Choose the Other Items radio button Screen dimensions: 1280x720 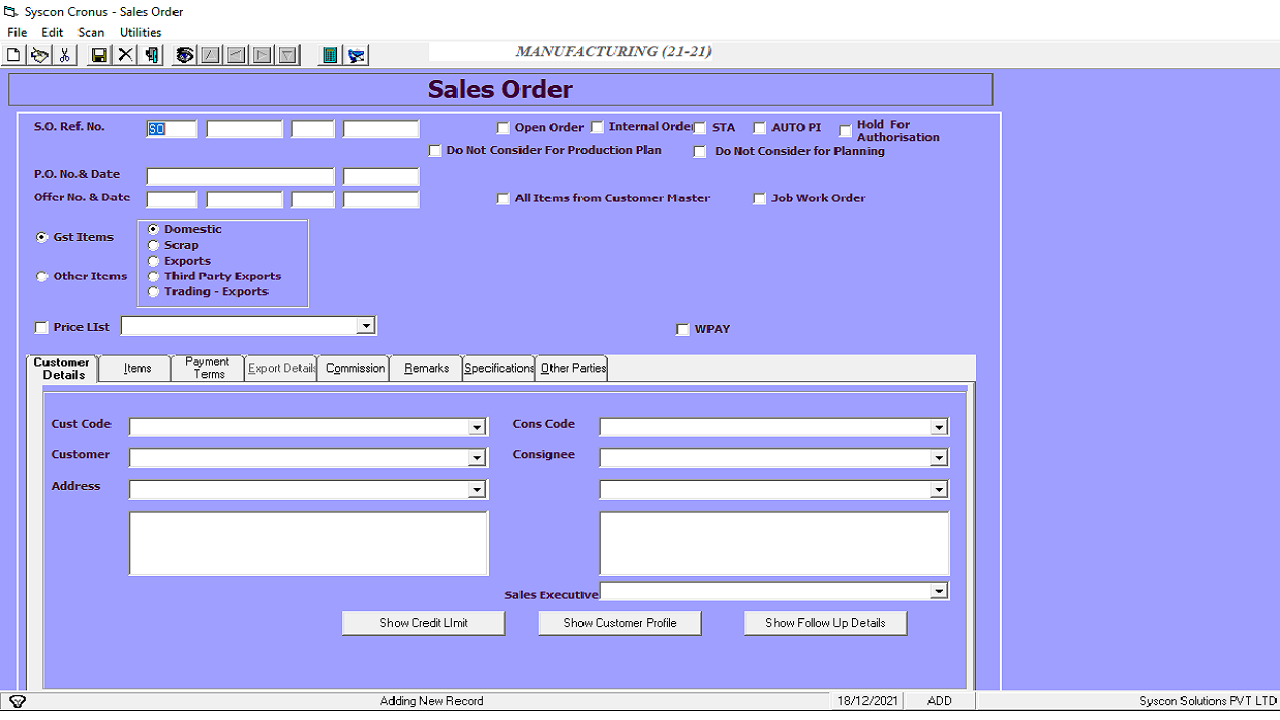[x=42, y=277]
